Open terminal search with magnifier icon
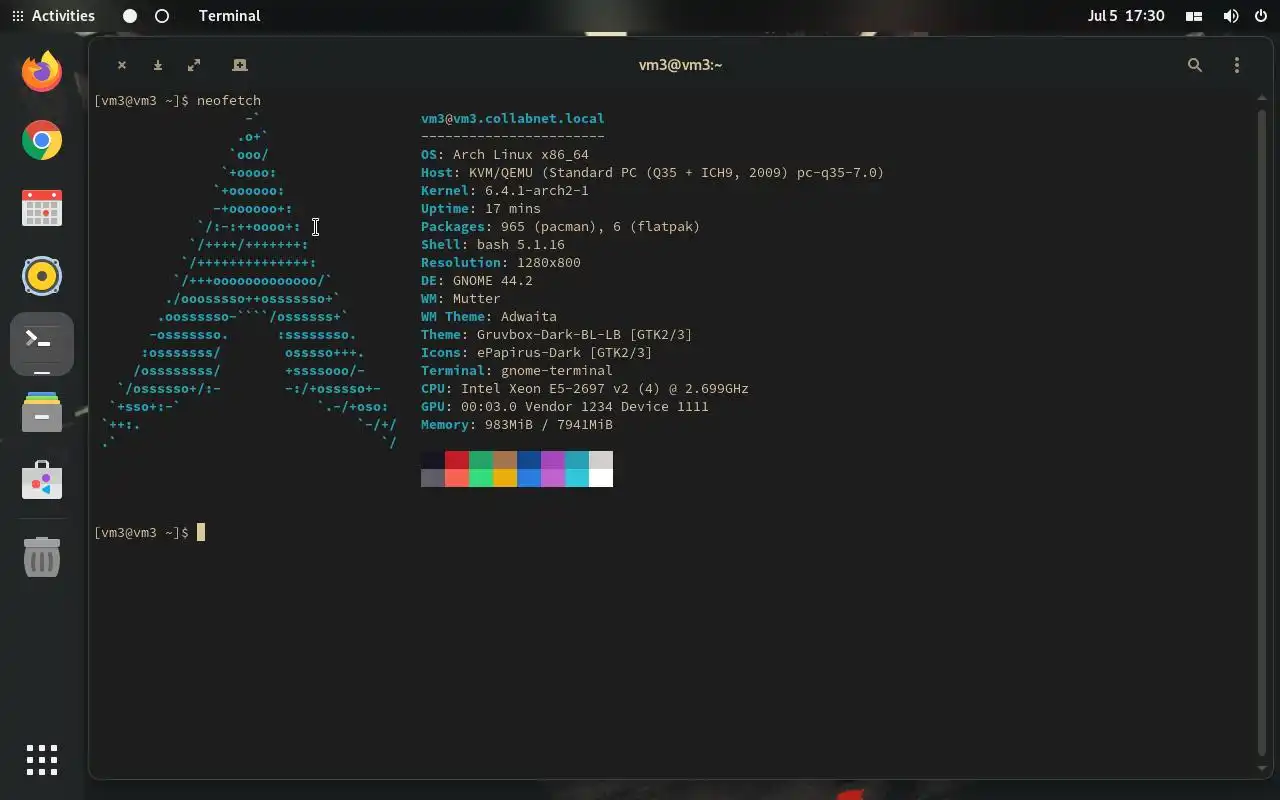Image resolution: width=1280 pixels, height=800 pixels. 1194,65
